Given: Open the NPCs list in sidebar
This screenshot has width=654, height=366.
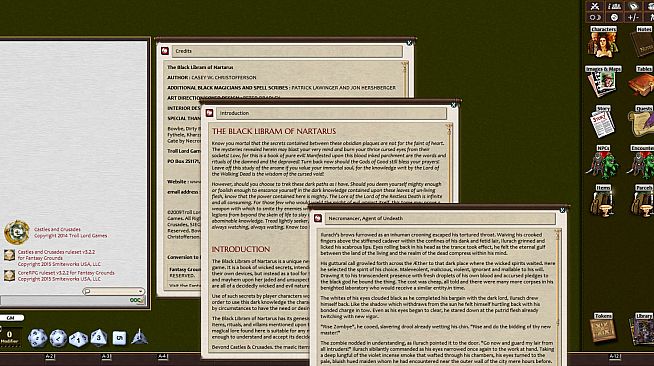Looking at the screenshot, I should [x=603, y=162].
